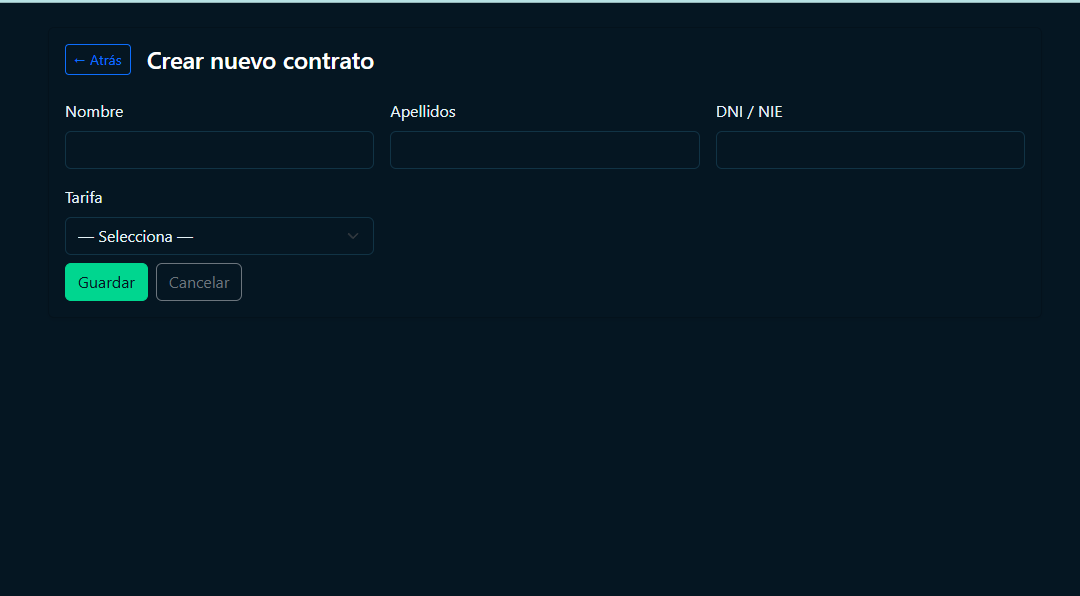Click the chevron icon in the Tarifa selector

(x=352, y=236)
